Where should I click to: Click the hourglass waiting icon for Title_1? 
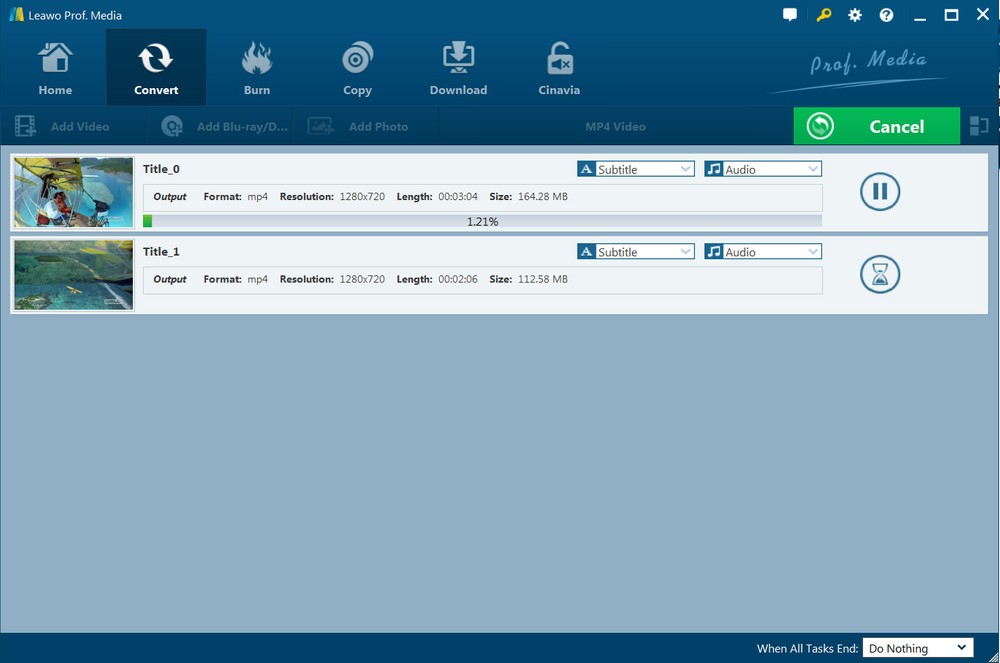[879, 274]
